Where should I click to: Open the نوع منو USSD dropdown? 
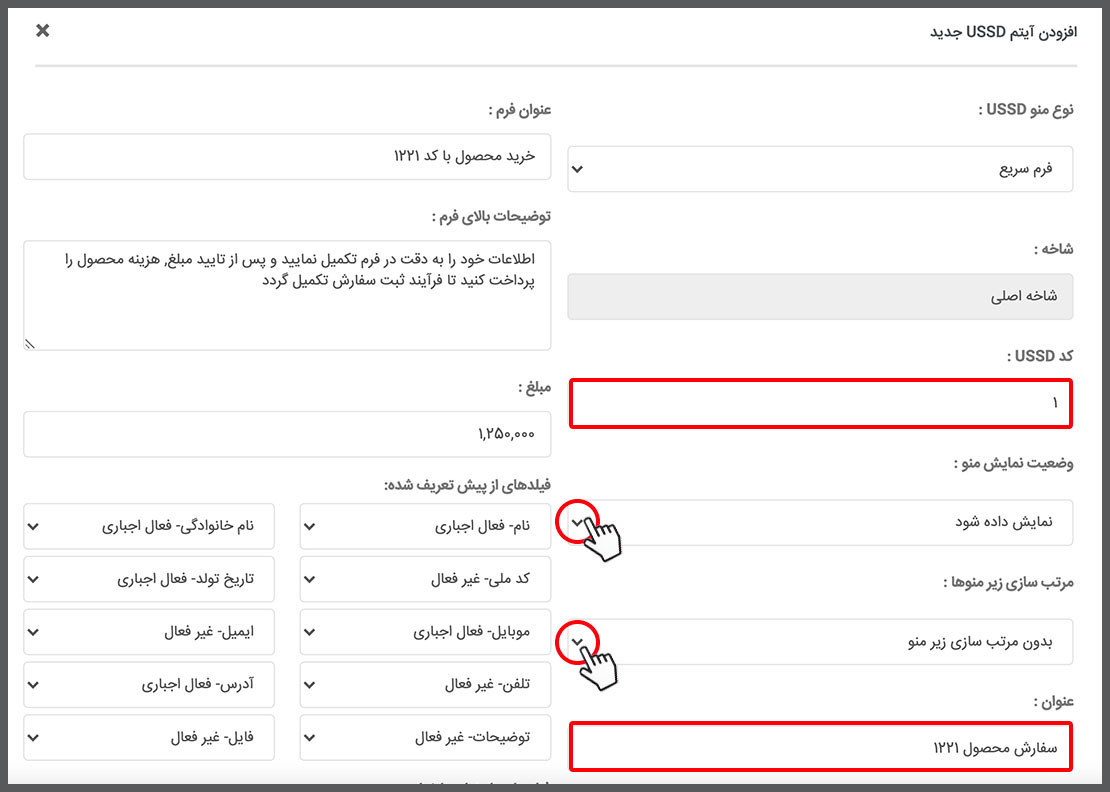coord(820,169)
